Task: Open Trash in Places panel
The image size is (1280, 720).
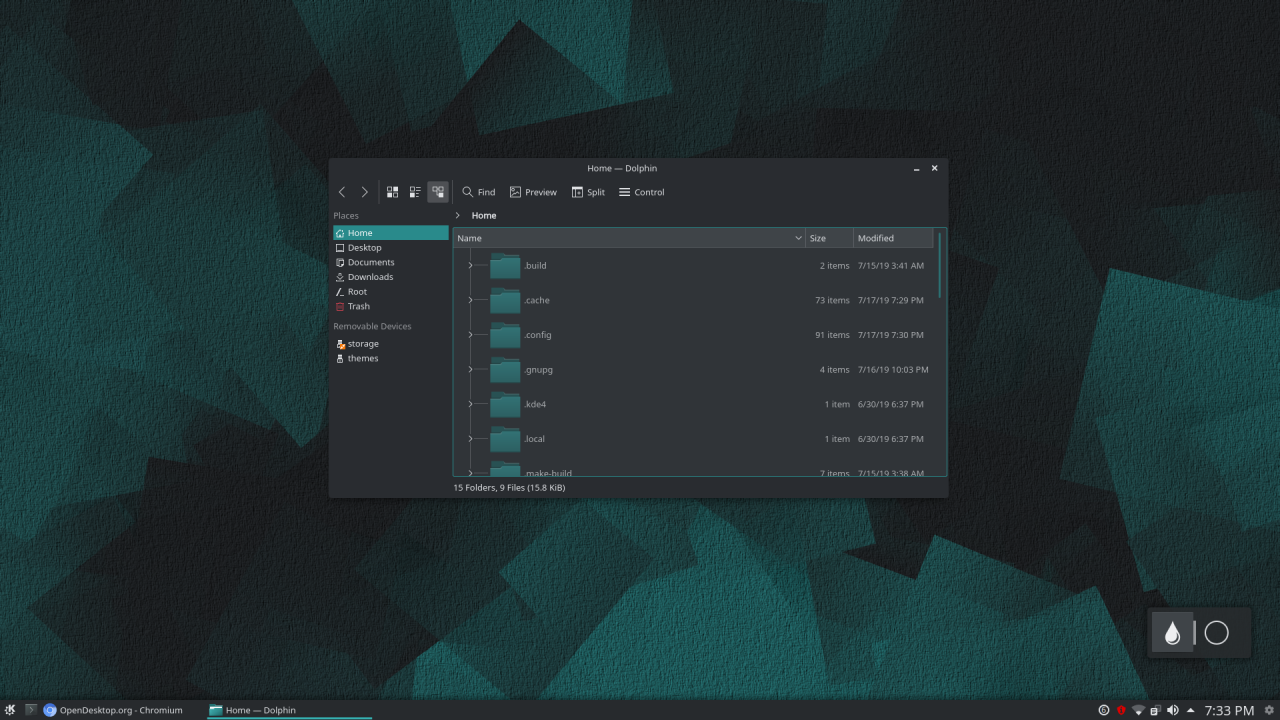Action: (x=390, y=306)
